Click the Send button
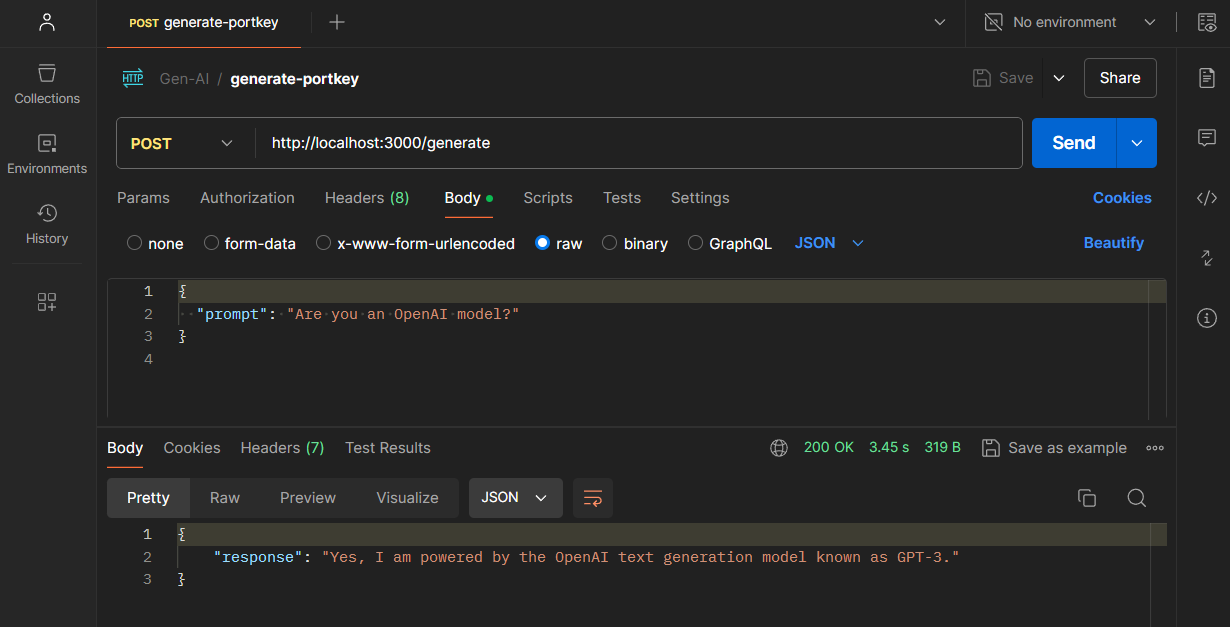The image size is (1230, 627). (x=1073, y=143)
